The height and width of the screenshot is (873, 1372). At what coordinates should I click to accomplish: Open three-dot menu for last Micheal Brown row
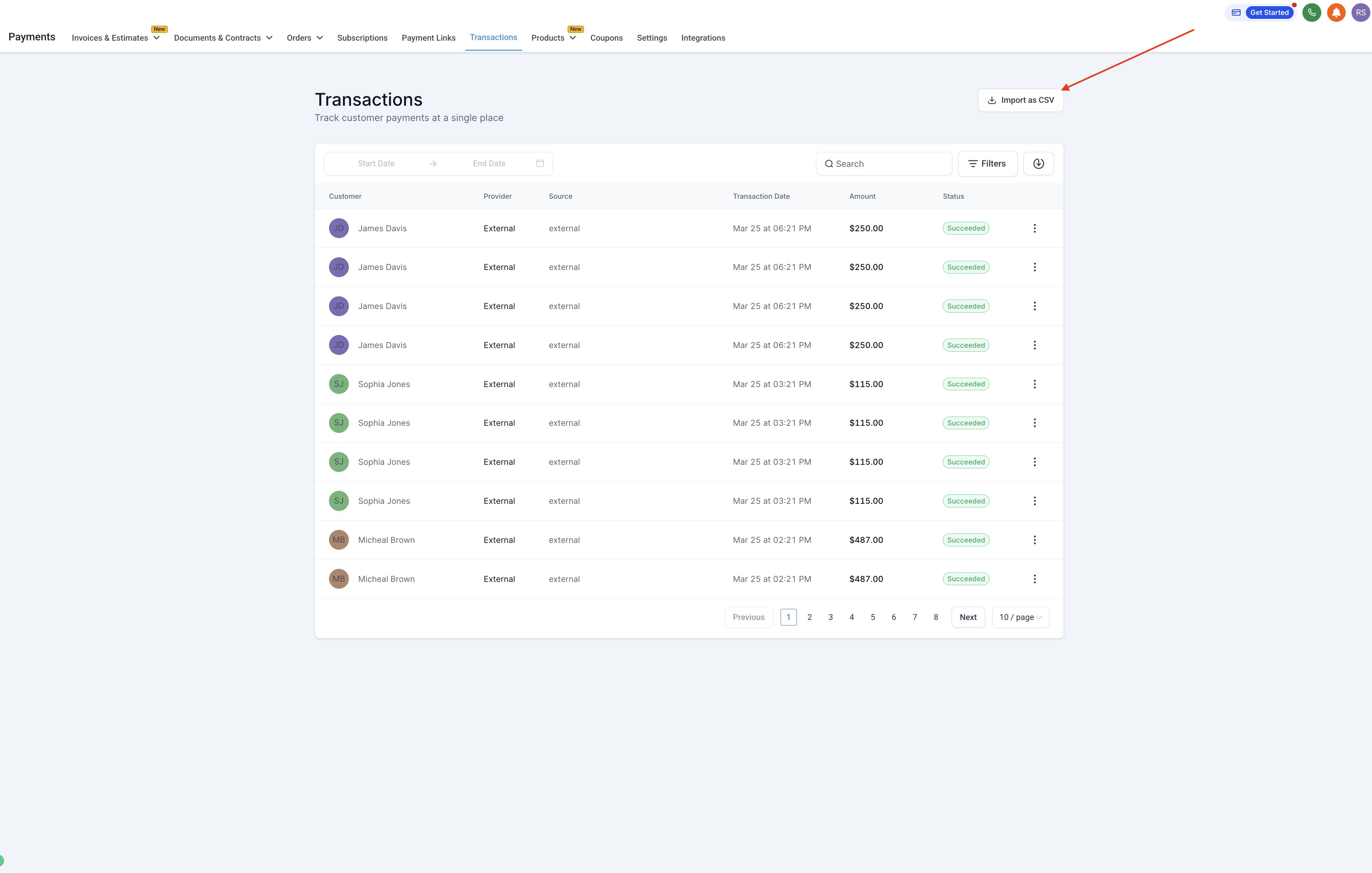(x=1034, y=579)
